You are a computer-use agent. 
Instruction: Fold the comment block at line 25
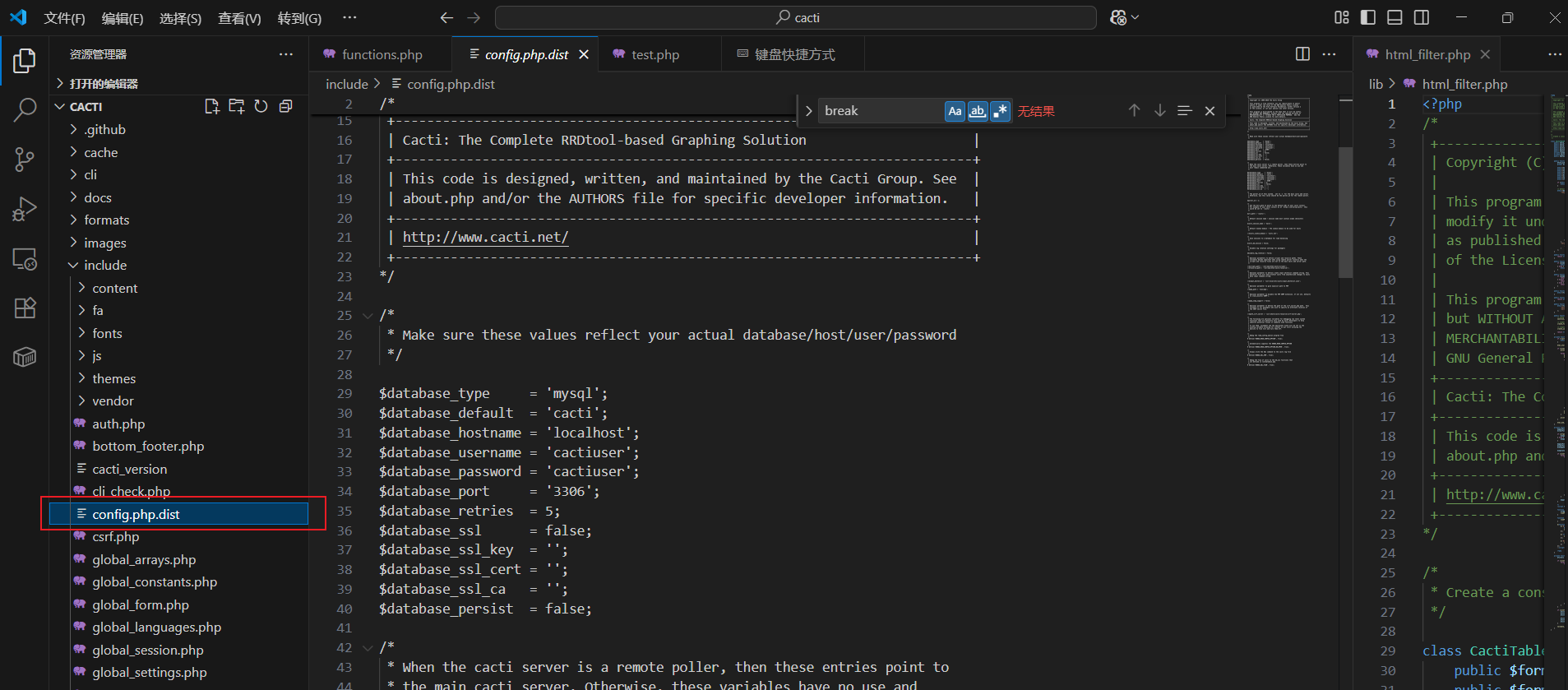tap(368, 315)
